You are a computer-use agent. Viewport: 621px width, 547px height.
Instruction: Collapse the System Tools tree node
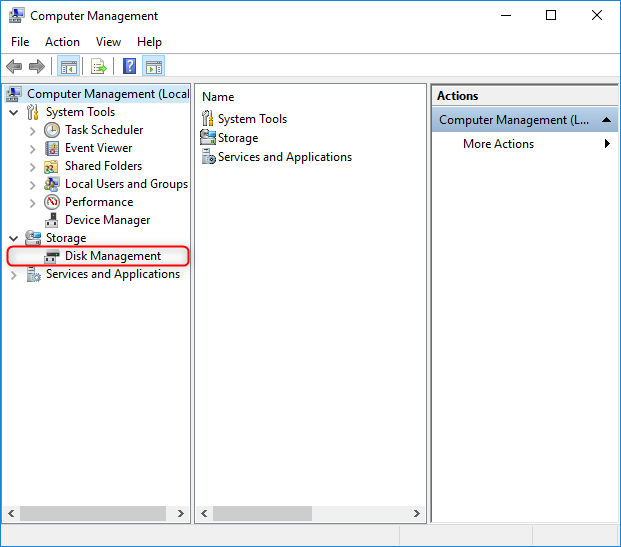(x=13, y=112)
